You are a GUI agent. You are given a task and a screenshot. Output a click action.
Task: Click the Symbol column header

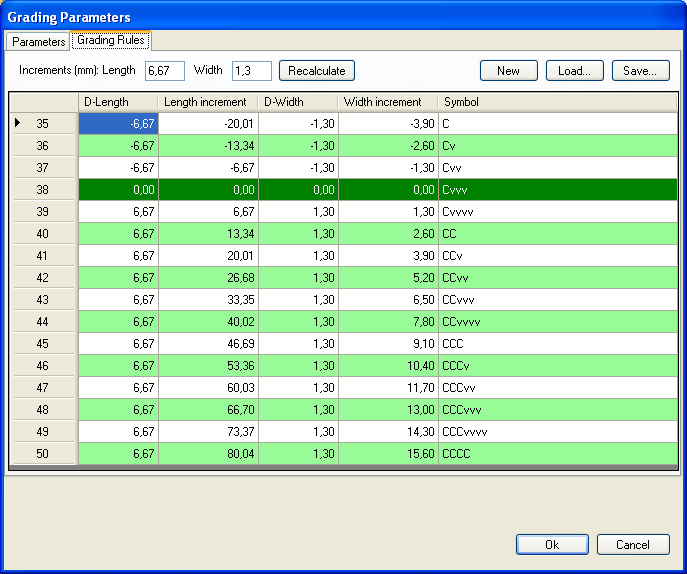tap(558, 102)
